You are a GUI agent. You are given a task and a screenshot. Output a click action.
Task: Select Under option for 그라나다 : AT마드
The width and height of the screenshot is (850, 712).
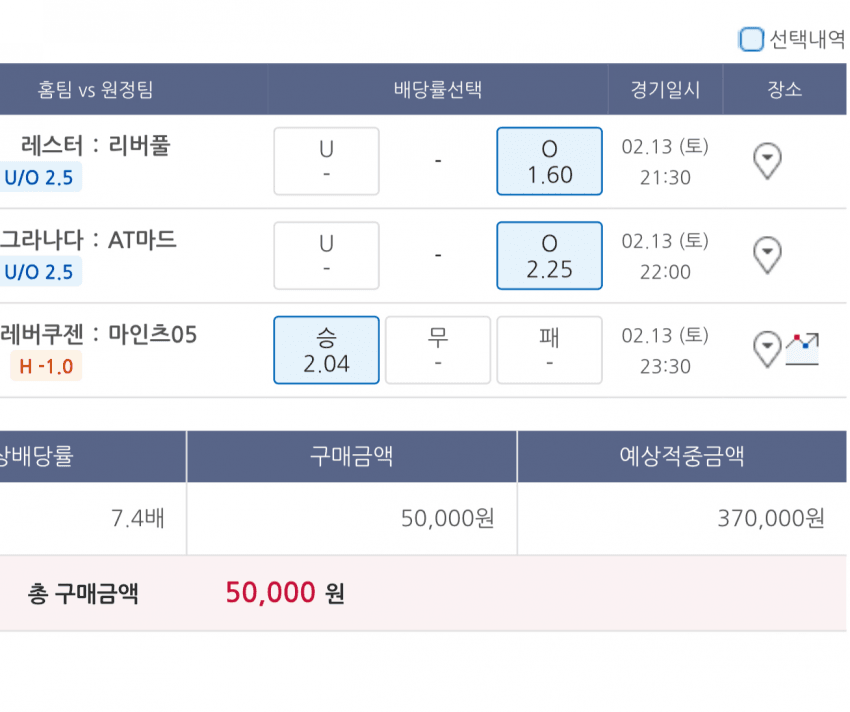(326, 256)
